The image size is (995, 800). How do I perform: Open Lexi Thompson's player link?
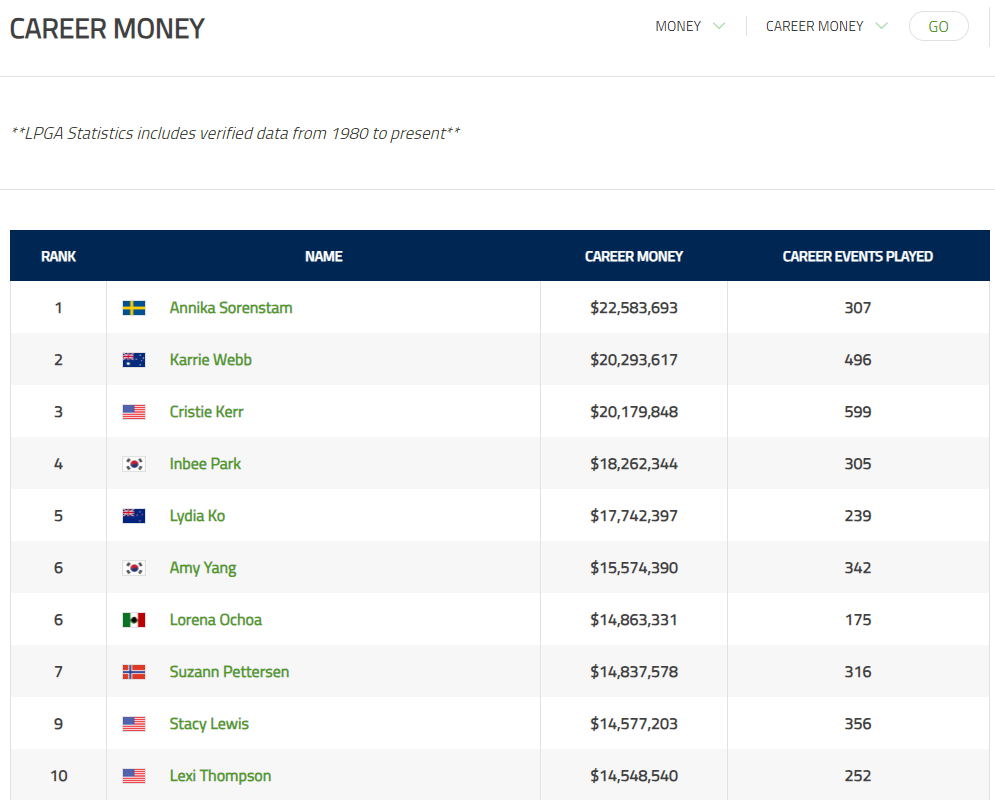(x=220, y=776)
